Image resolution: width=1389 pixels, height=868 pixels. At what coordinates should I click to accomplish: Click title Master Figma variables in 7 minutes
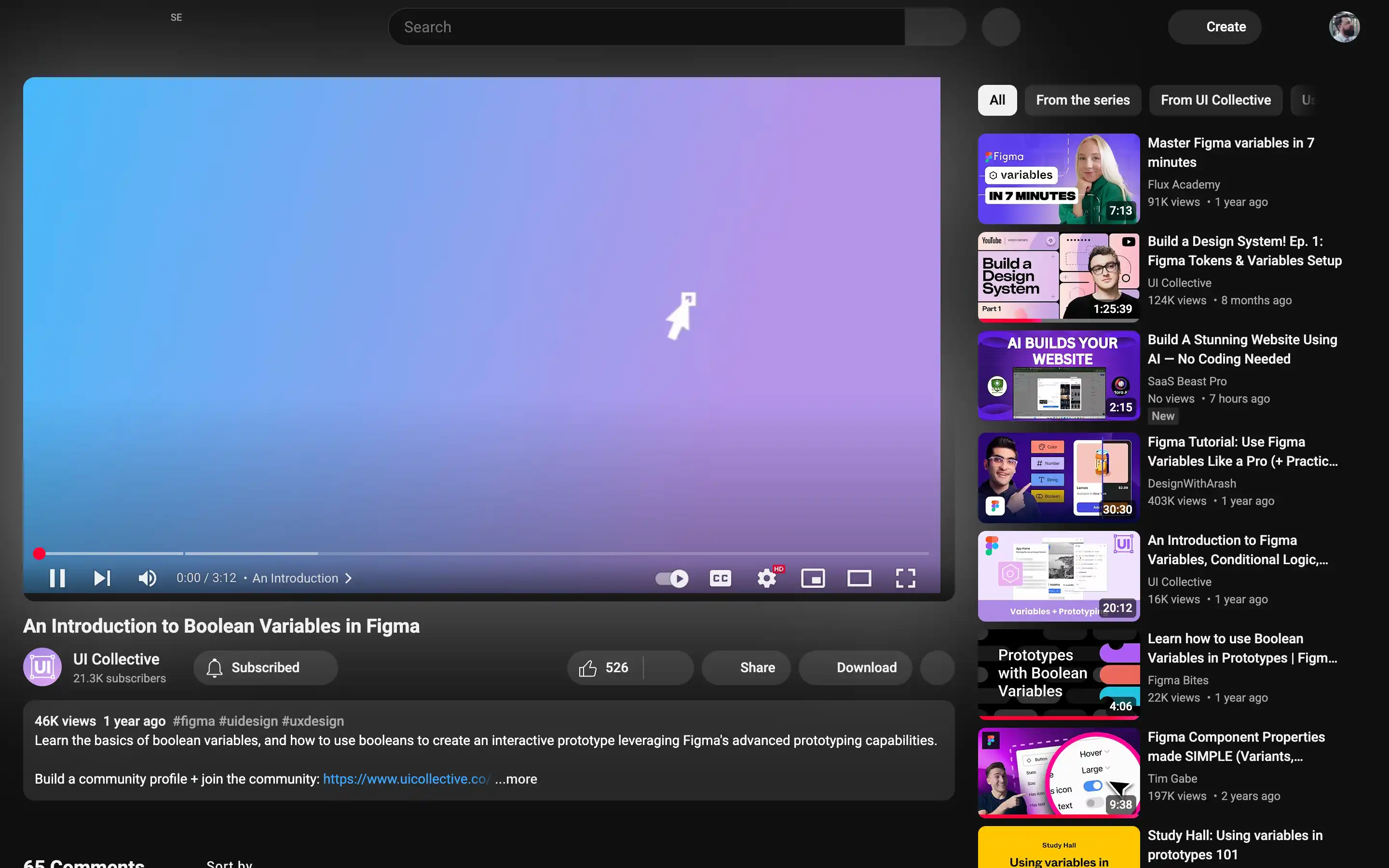pyautogui.click(x=1231, y=153)
